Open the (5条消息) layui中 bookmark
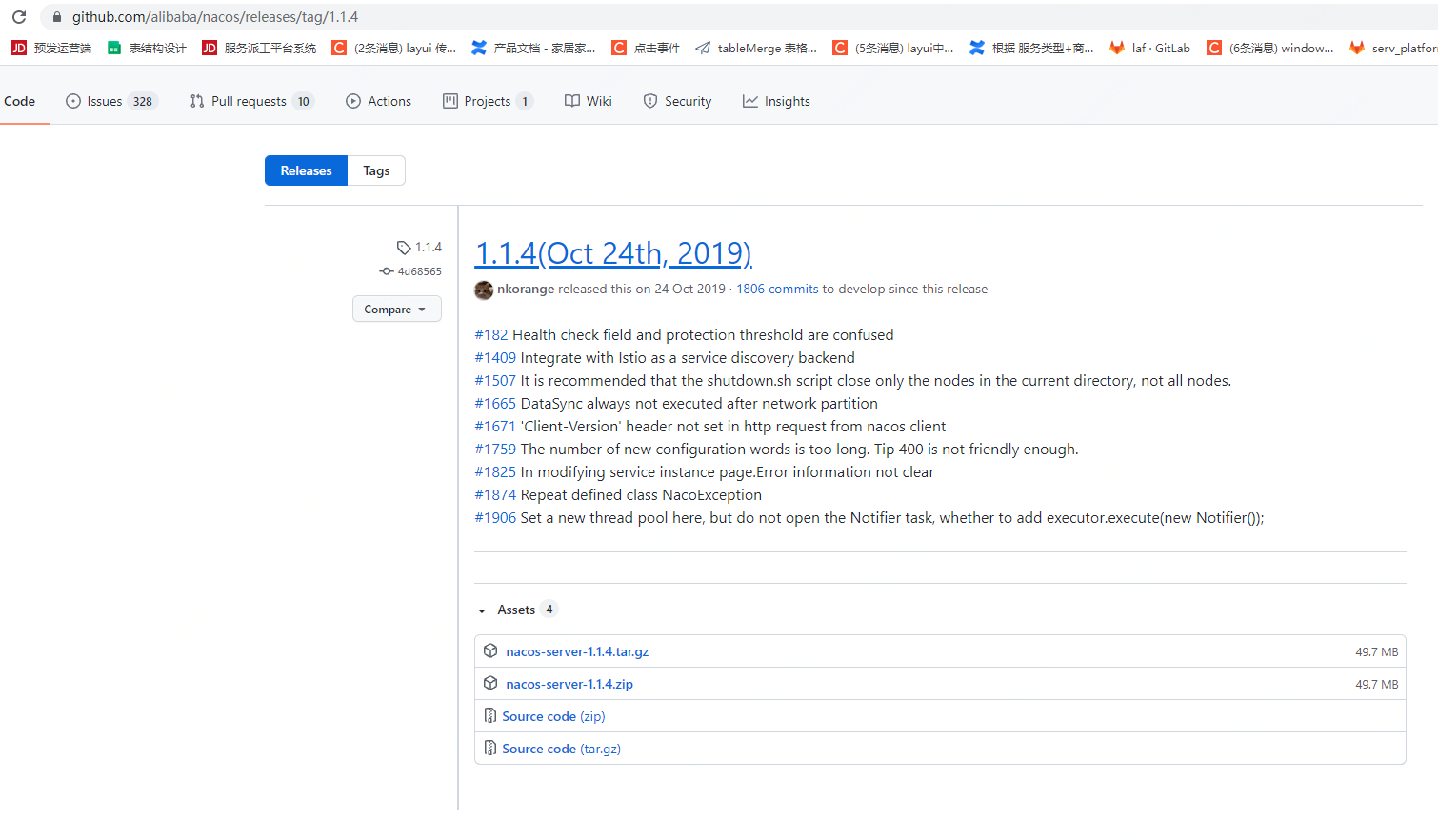This screenshot has height=840, width=1438. [x=893, y=48]
